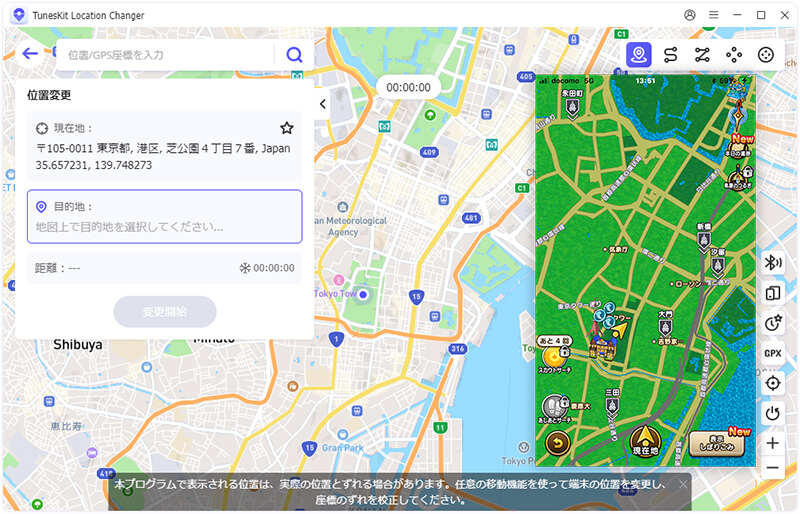Click the back arrow beside the search box

tap(30, 54)
